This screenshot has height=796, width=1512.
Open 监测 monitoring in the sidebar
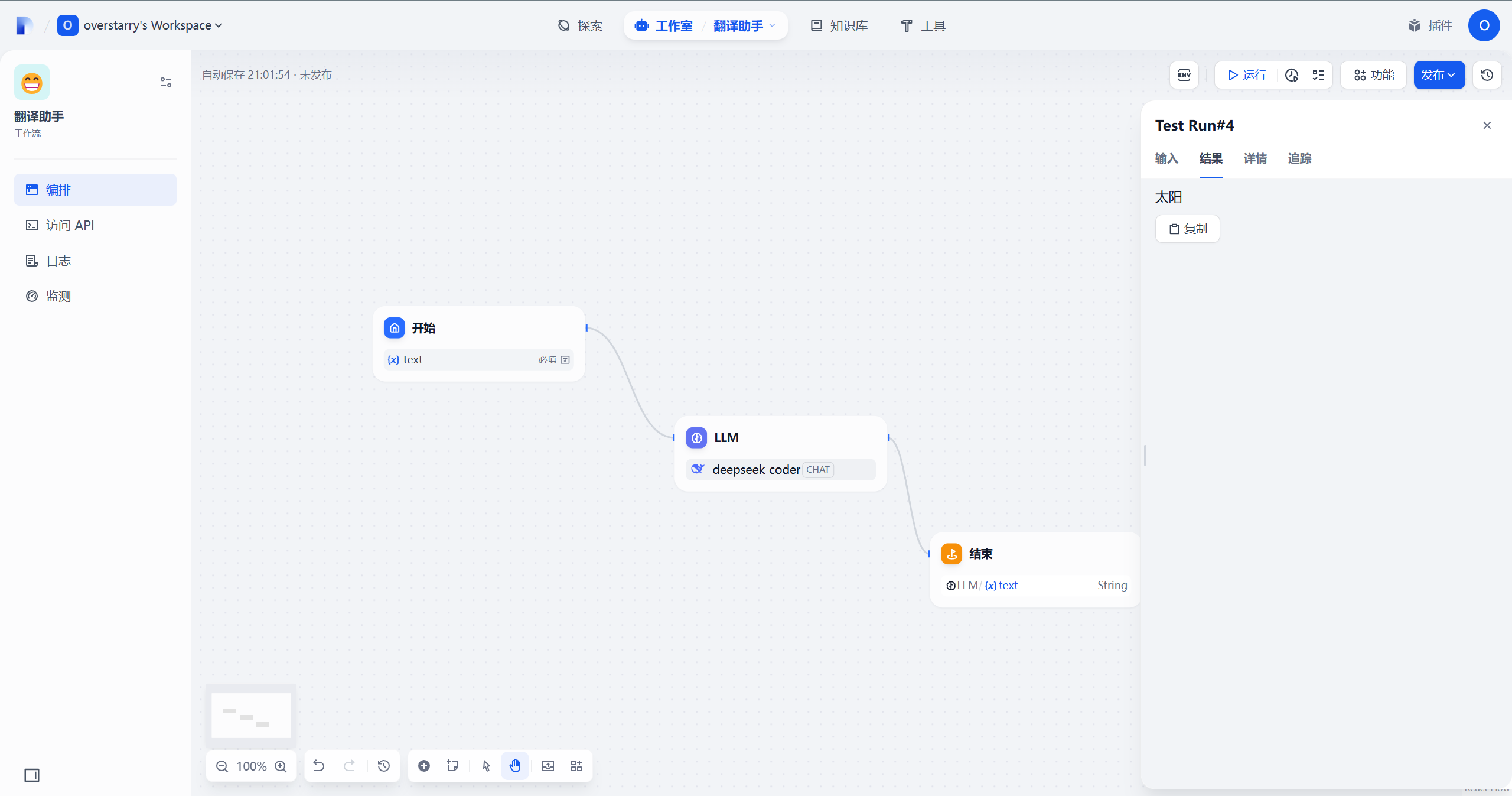click(x=95, y=296)
